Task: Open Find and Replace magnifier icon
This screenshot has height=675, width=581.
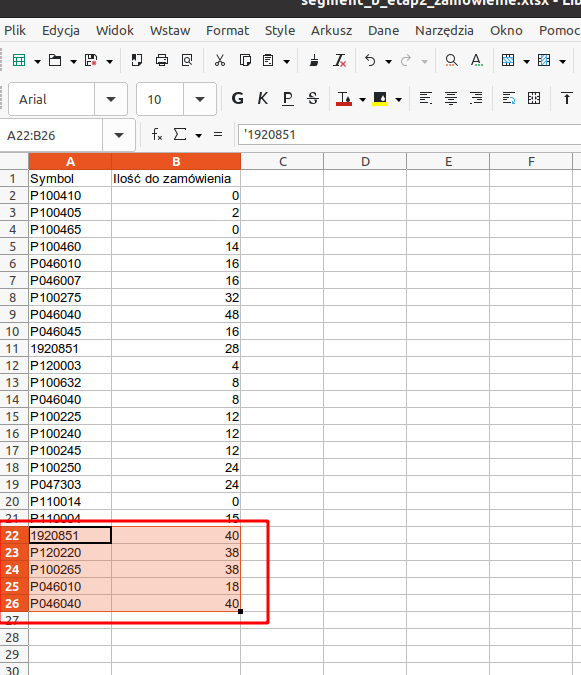Action: pyautogui.click(x=451, y=60)
